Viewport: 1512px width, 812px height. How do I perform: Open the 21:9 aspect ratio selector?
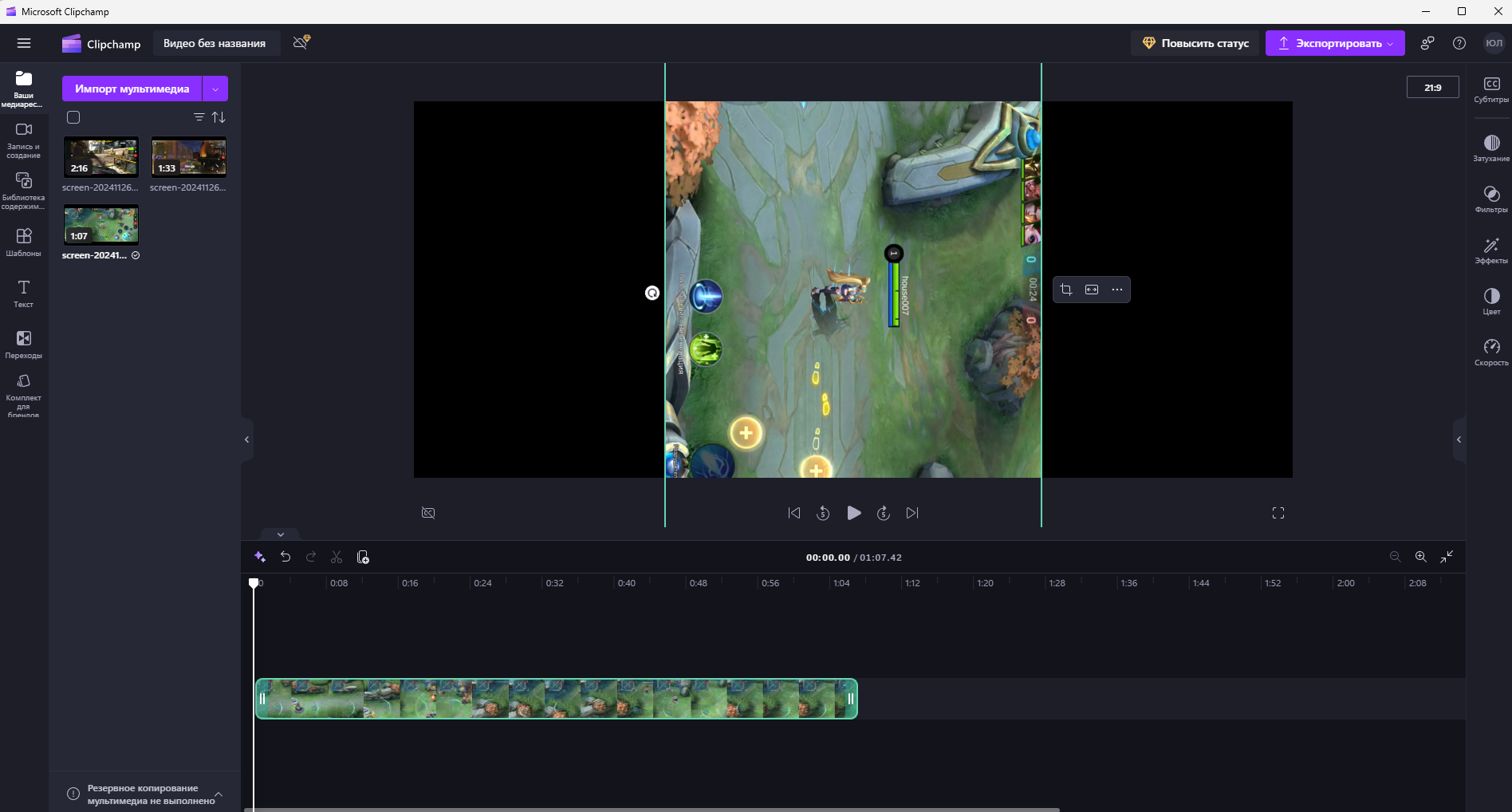(x=1432, y=88)
